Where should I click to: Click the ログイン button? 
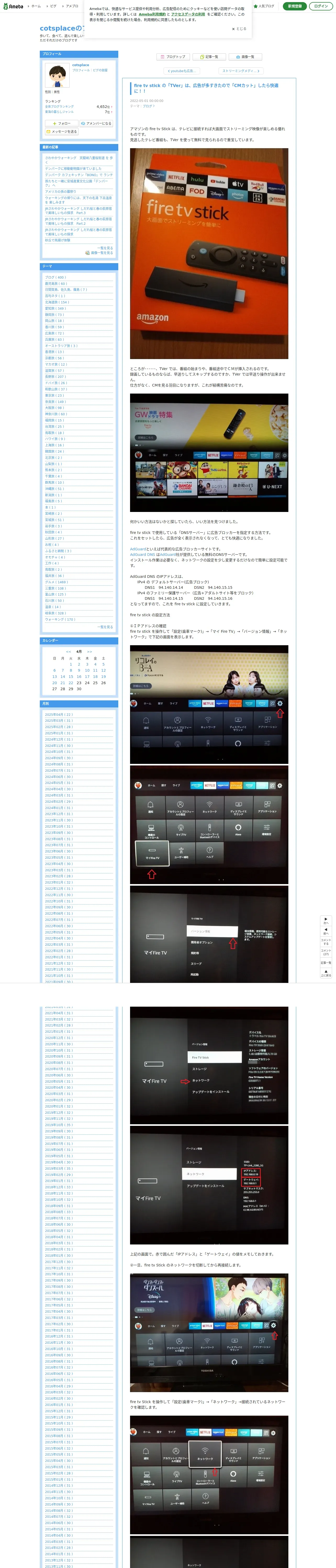click(321, 6)
